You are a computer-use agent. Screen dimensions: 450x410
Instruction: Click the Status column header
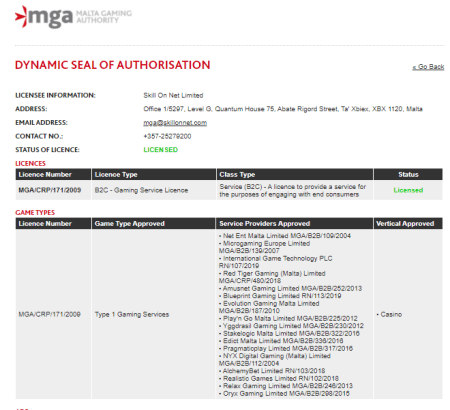(x=408, y=175)
